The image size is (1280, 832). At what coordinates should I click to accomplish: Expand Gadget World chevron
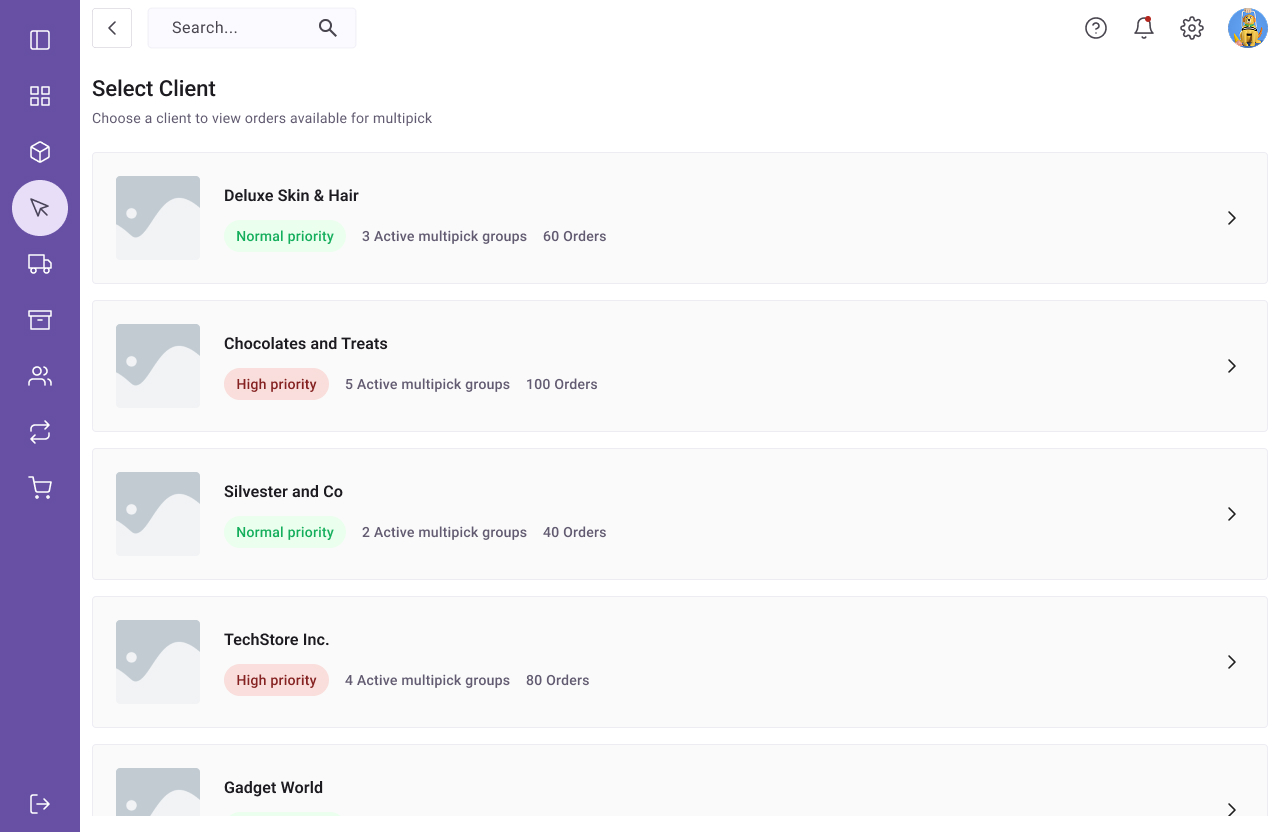pos(1232,808)
